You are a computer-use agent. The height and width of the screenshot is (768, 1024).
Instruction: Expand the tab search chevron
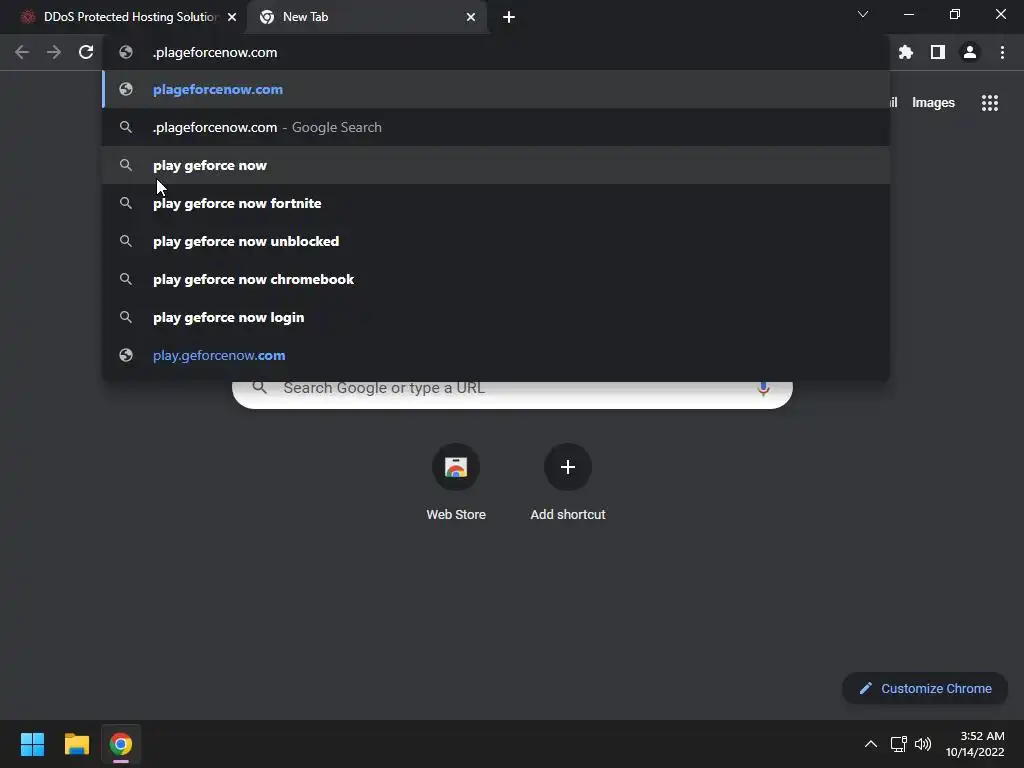pos(863,14)
